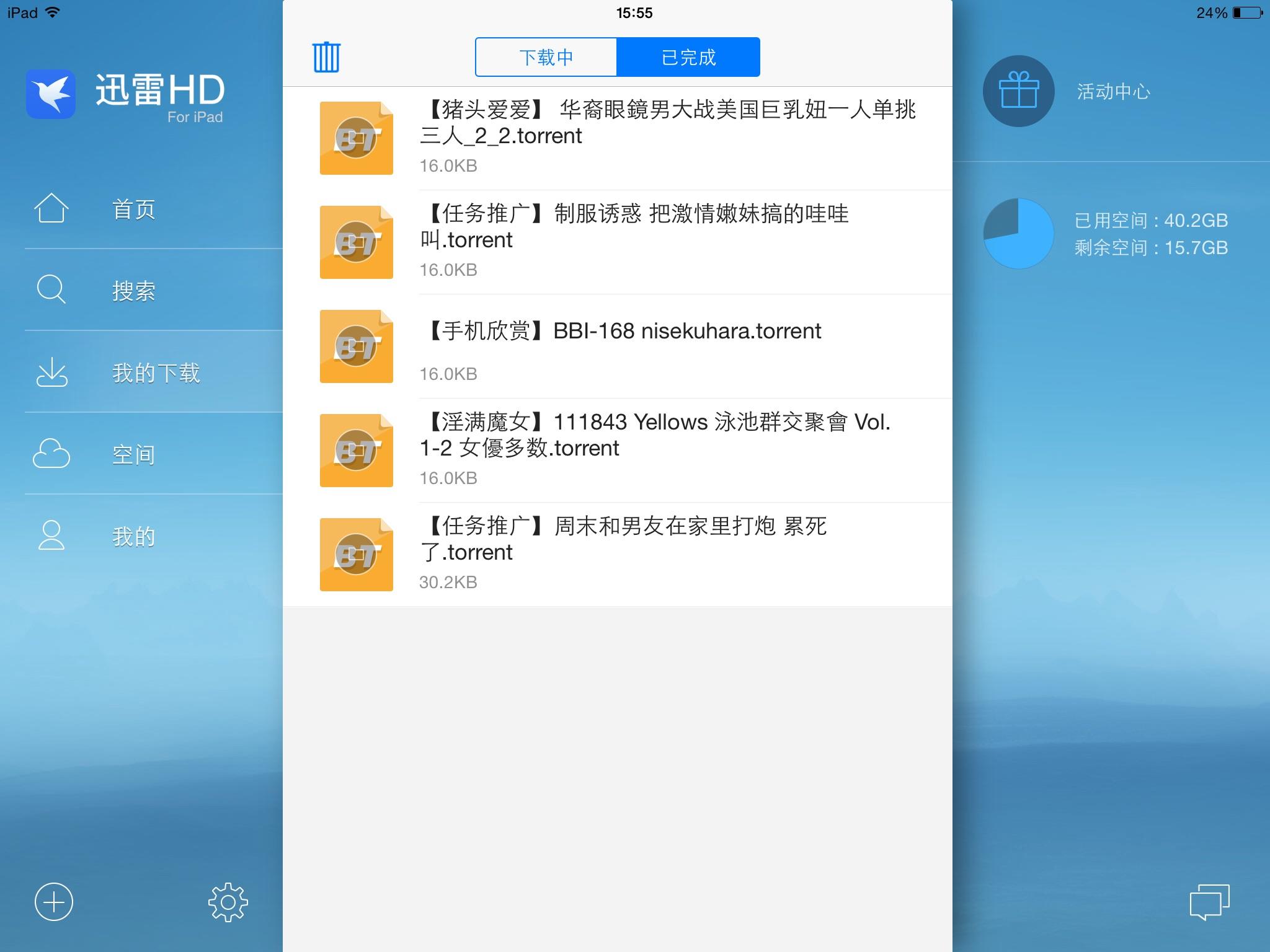Click the 搜索 magnifier icon
Image resolution: width=1270 pixels, height=952 pixels.
coord(51,289)
